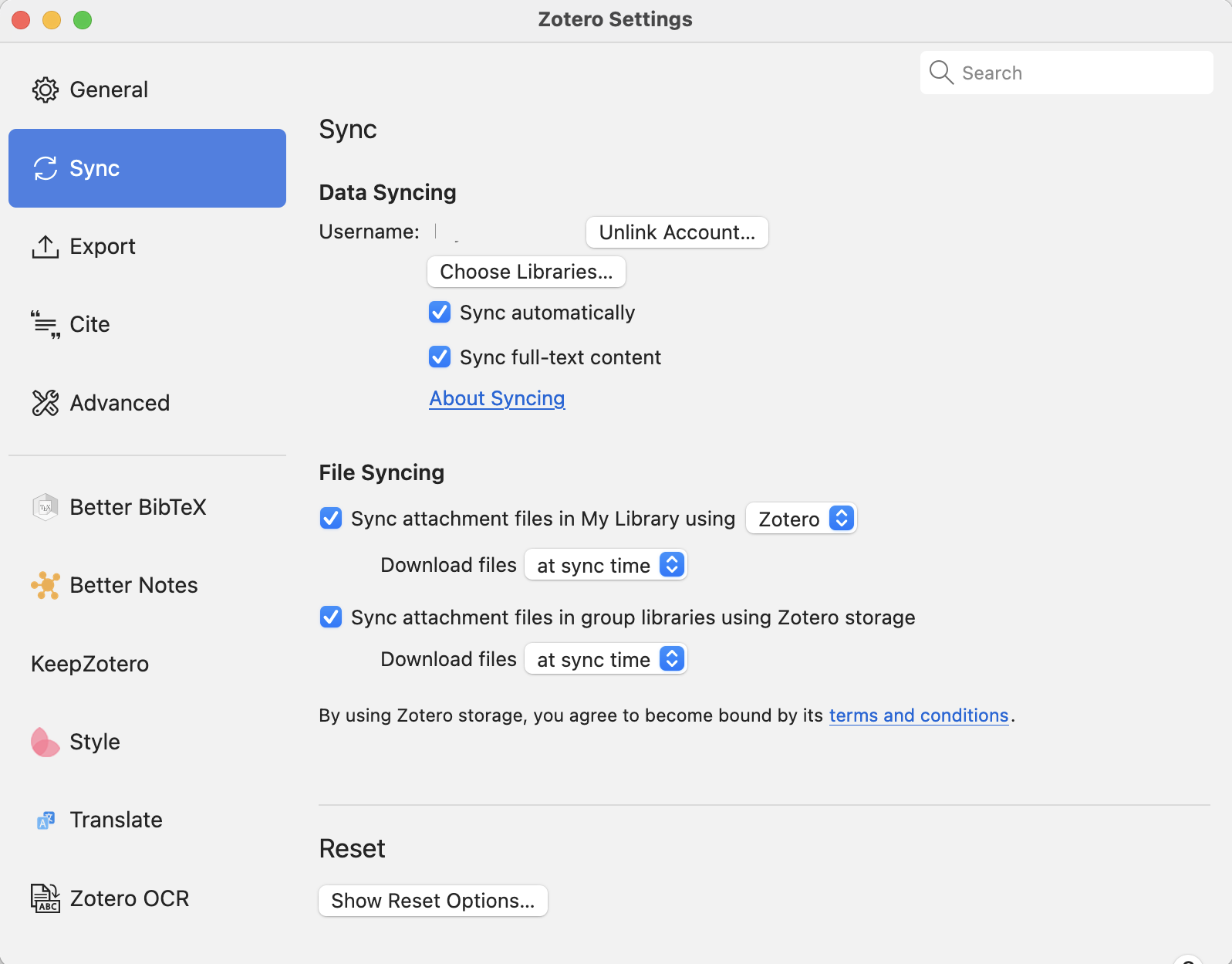Focus the Search settings field
The height and width of the screenshot is (964, 1232).
[x=1067, y=73]
